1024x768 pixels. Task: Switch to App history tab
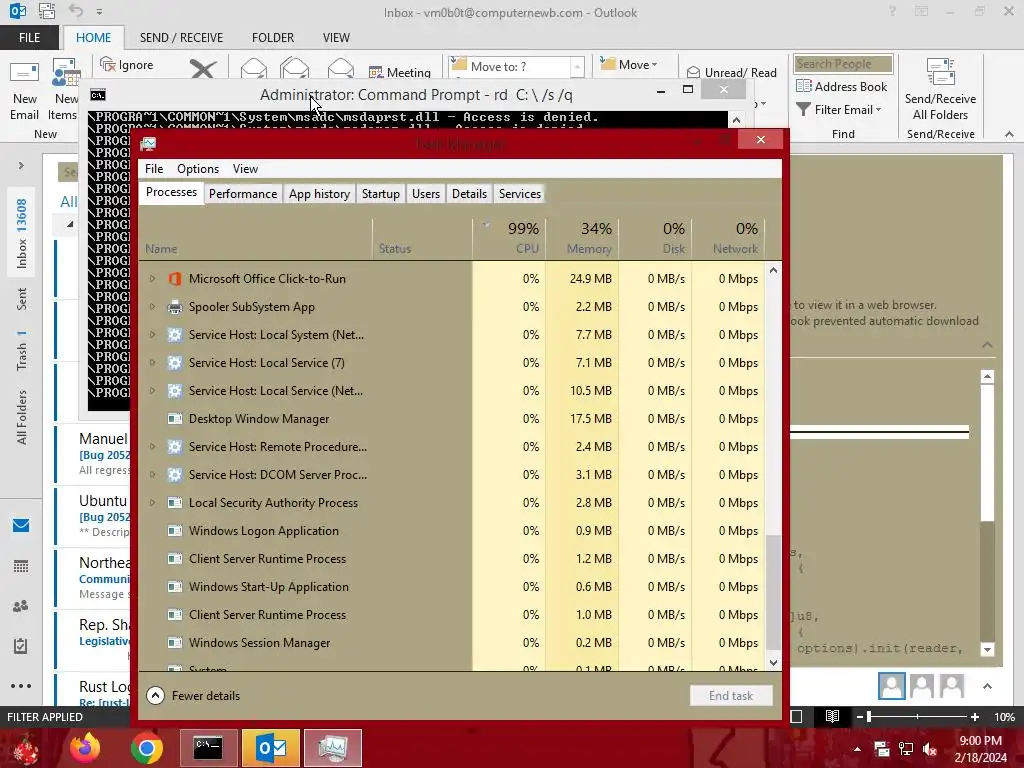[319, 194]
